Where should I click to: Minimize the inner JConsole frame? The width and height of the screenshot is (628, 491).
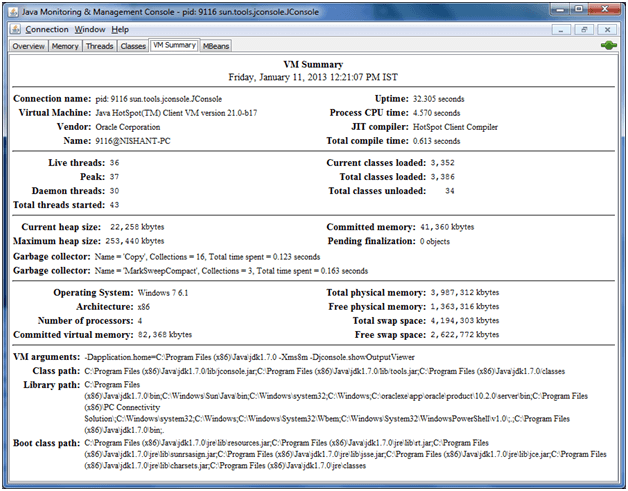click(561, 30)
